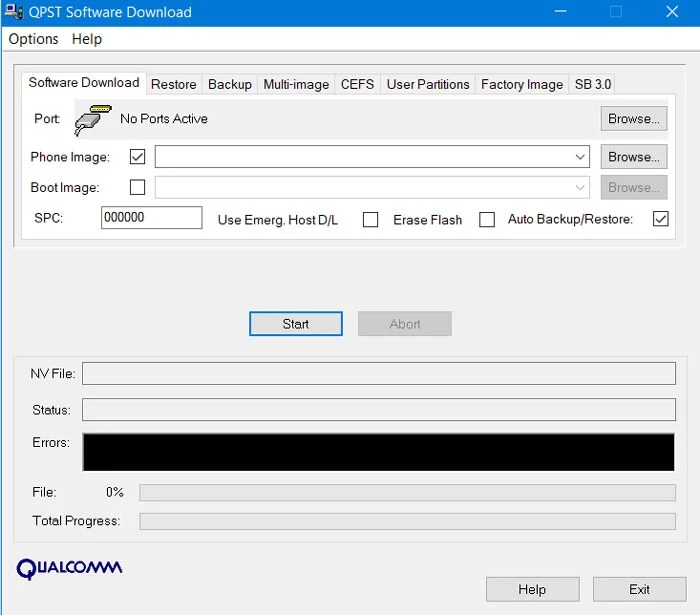Close the QPST Software Download window

(672, 12)
